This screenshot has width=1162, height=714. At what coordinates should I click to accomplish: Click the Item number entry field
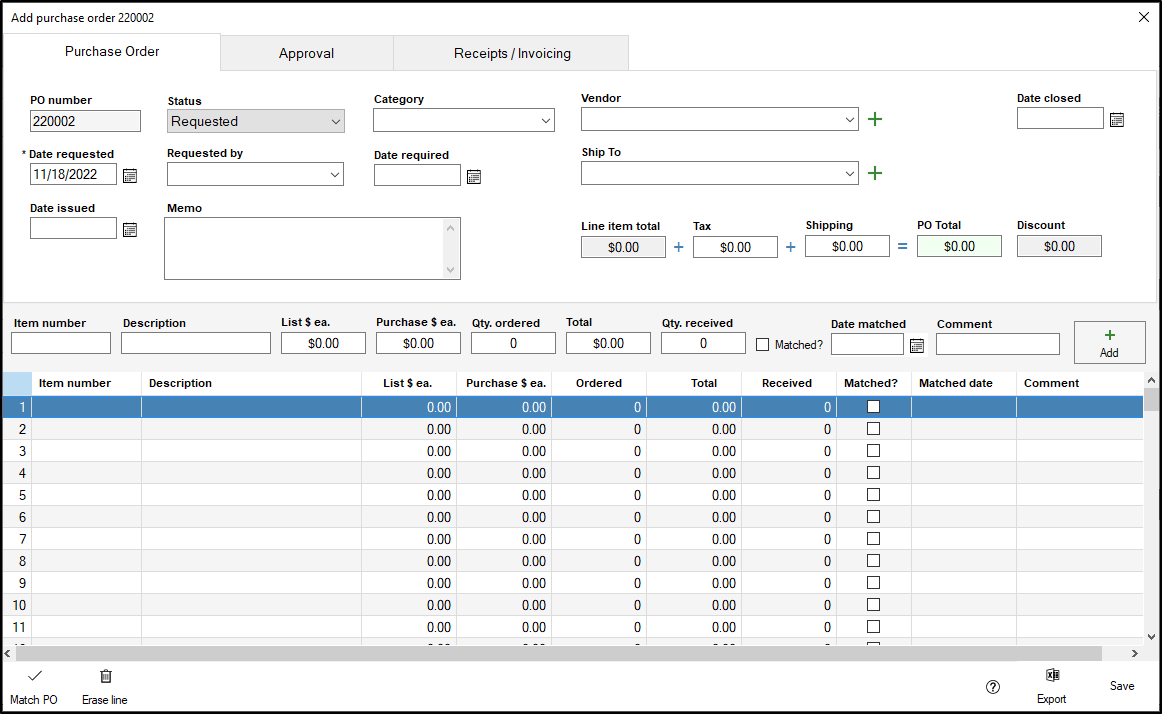coord(61,343)
